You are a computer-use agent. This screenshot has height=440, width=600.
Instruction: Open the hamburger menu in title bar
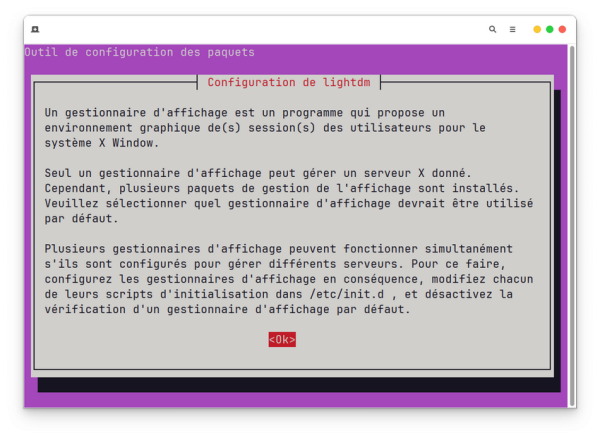pos(512,30)
